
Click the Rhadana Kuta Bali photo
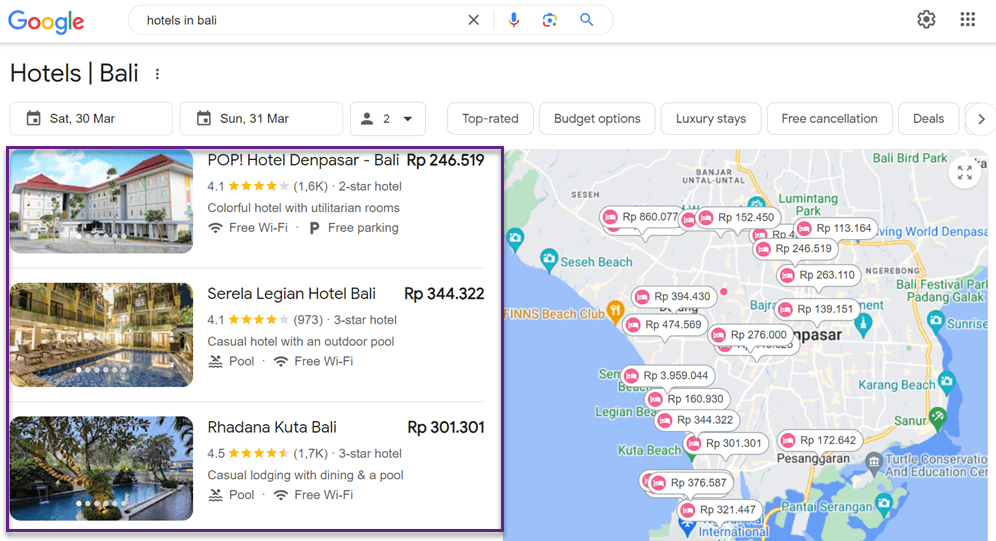(x=102, y=468)
